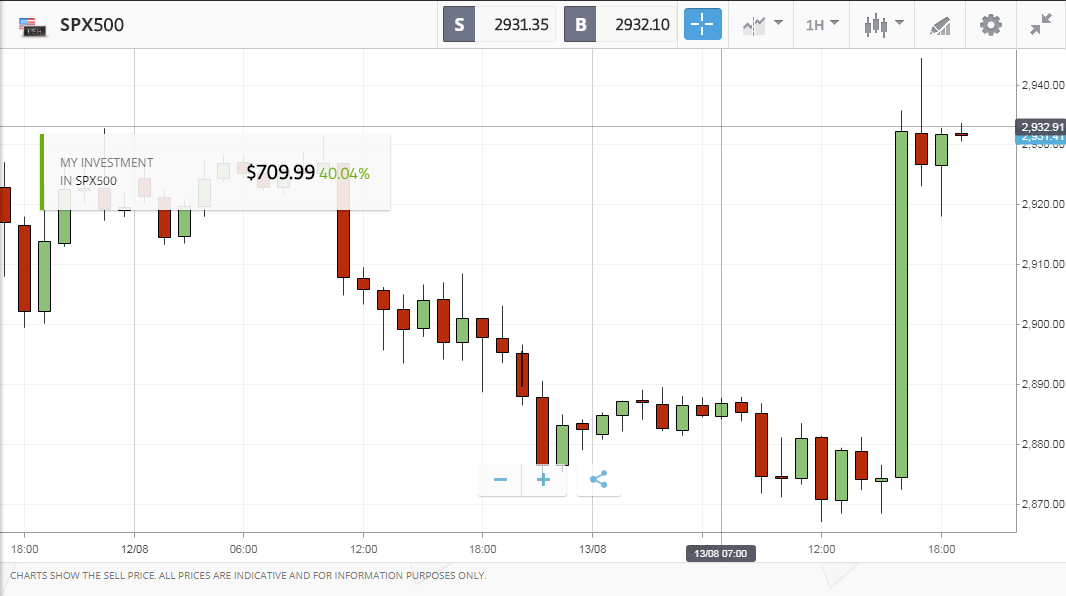
Task: Click the 2,890.00 price axis label
Action: 1043,384
